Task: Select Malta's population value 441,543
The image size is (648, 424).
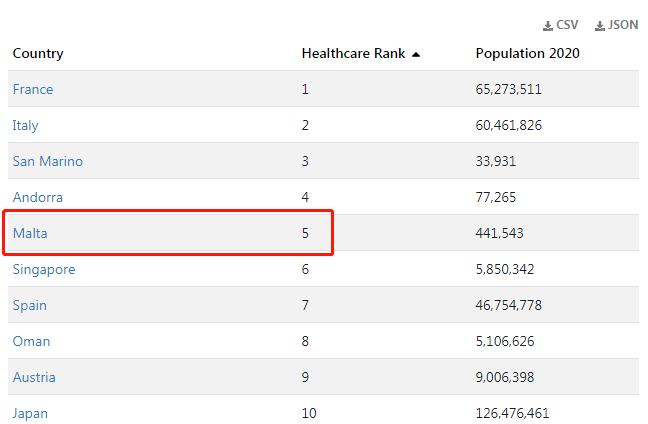Action: tap(499, 233)
